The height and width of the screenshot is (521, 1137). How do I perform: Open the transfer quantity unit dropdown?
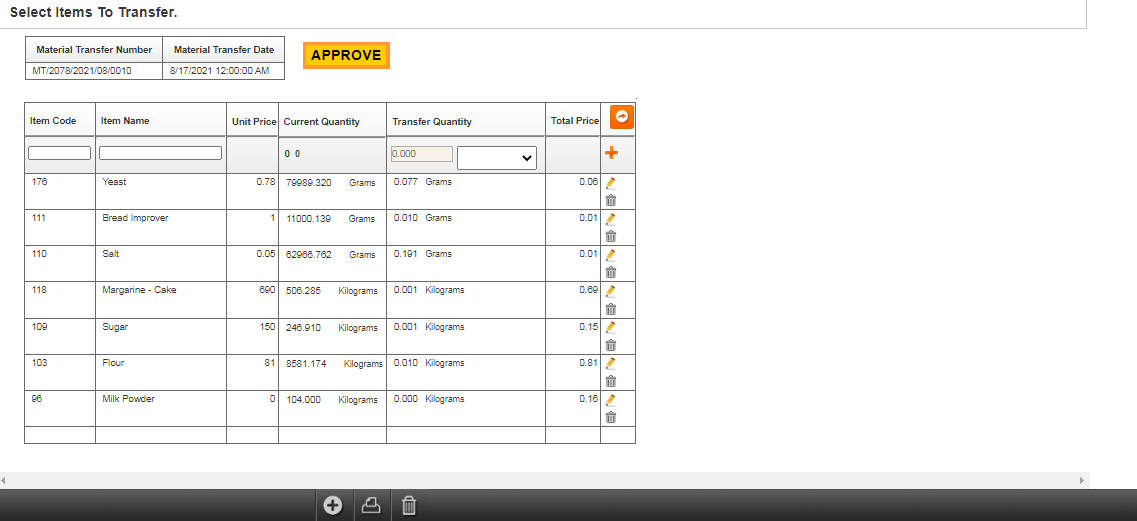497,158
